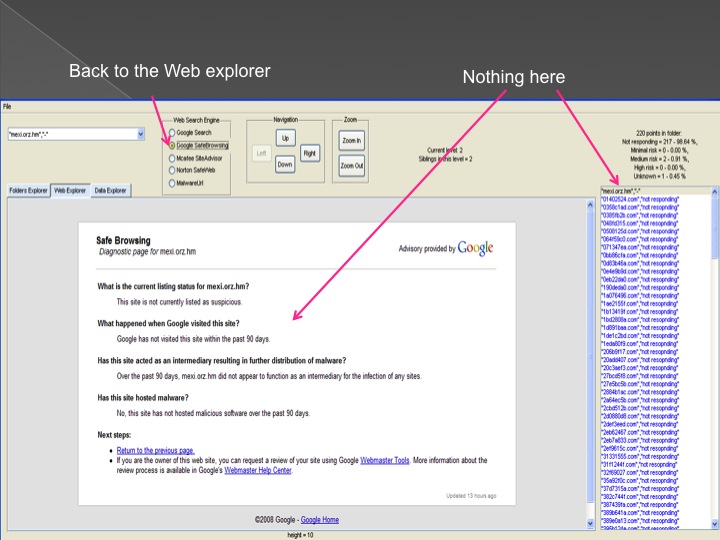Click the domain list scrollbar up arrow
The image size is (720, 540).
714,191
